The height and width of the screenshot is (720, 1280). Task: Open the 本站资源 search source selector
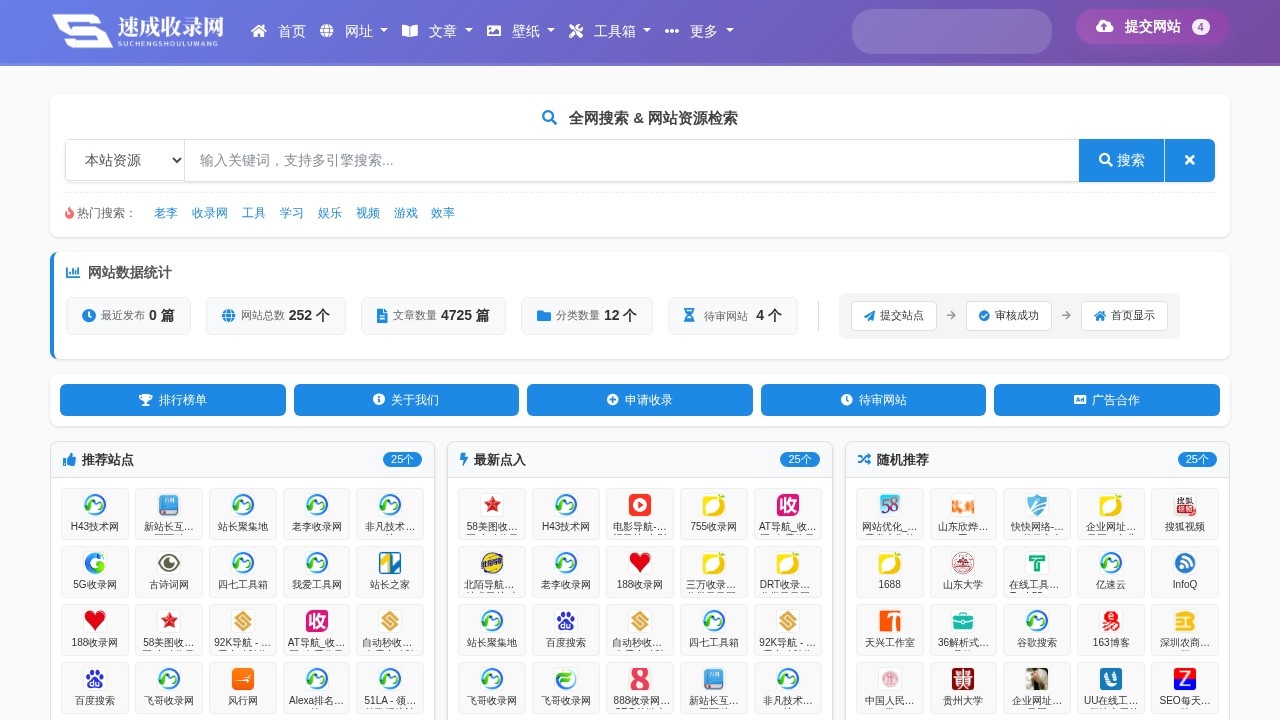click(x=125, y=160)
